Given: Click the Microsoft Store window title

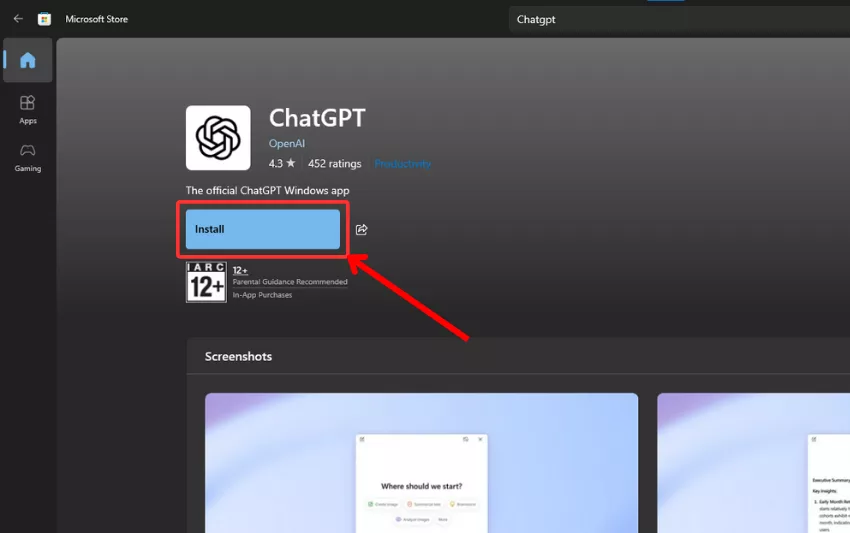Looking at the screenshot, I should point(96,19).
